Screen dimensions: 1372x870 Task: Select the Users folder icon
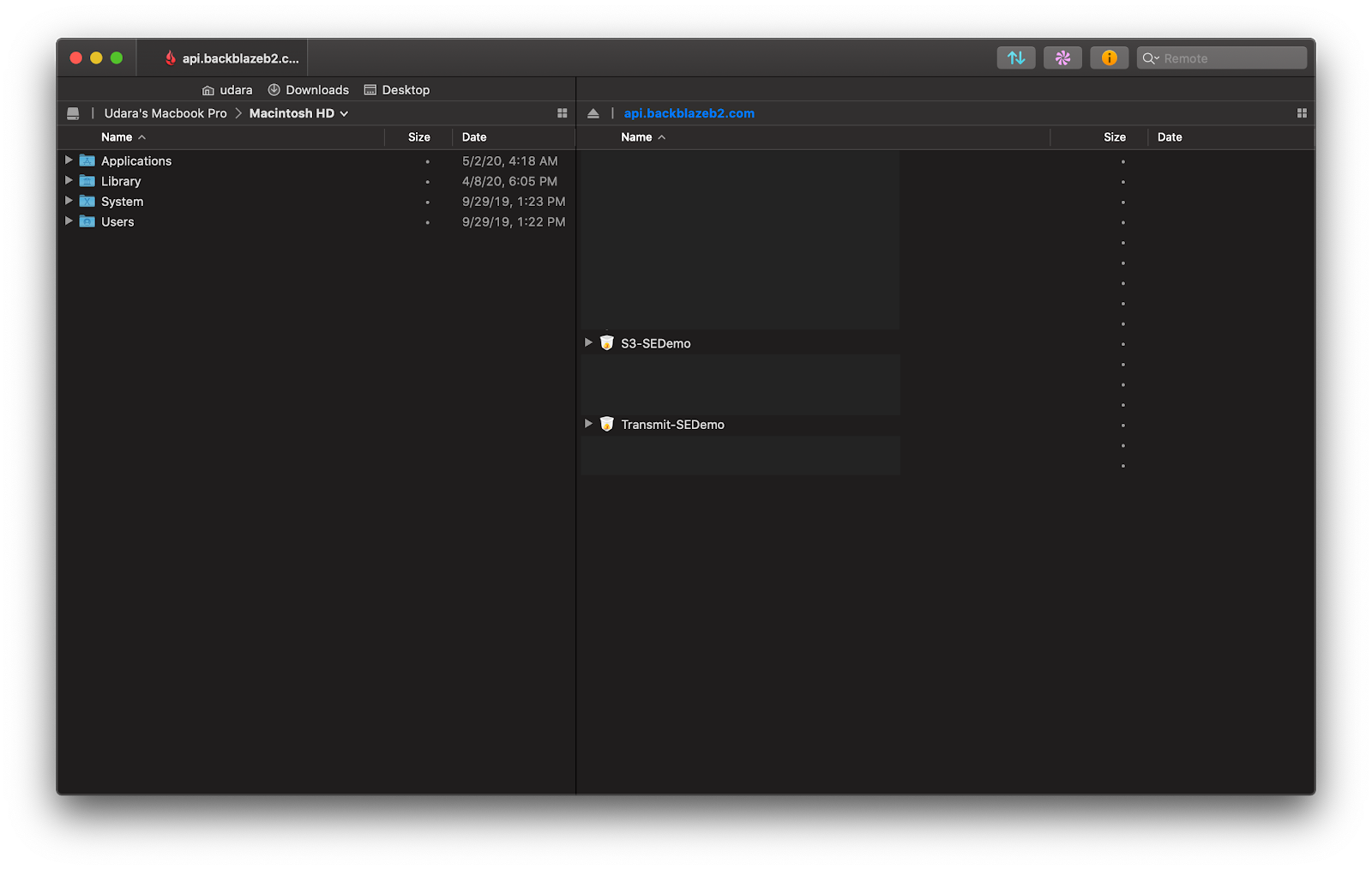[x=87, y=221]
